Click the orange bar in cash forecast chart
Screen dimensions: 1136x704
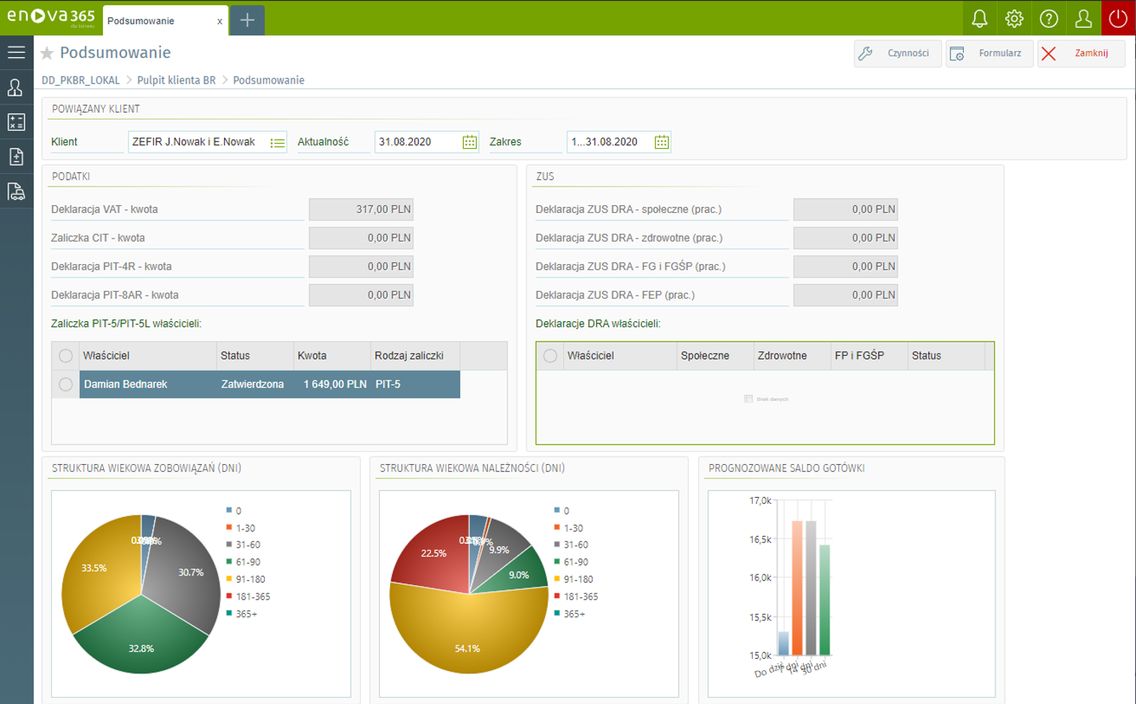(x=797, y=587)
